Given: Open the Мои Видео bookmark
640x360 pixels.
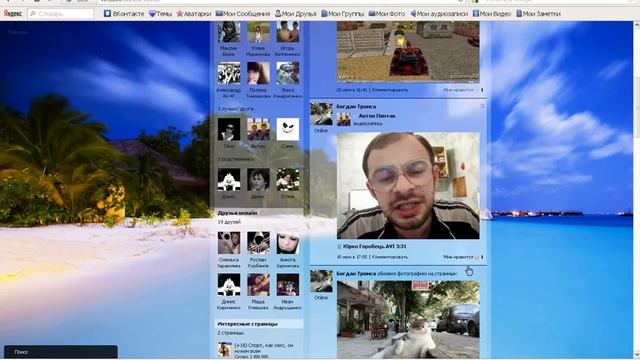Looking at the screenshot, I should pos(492,13).
